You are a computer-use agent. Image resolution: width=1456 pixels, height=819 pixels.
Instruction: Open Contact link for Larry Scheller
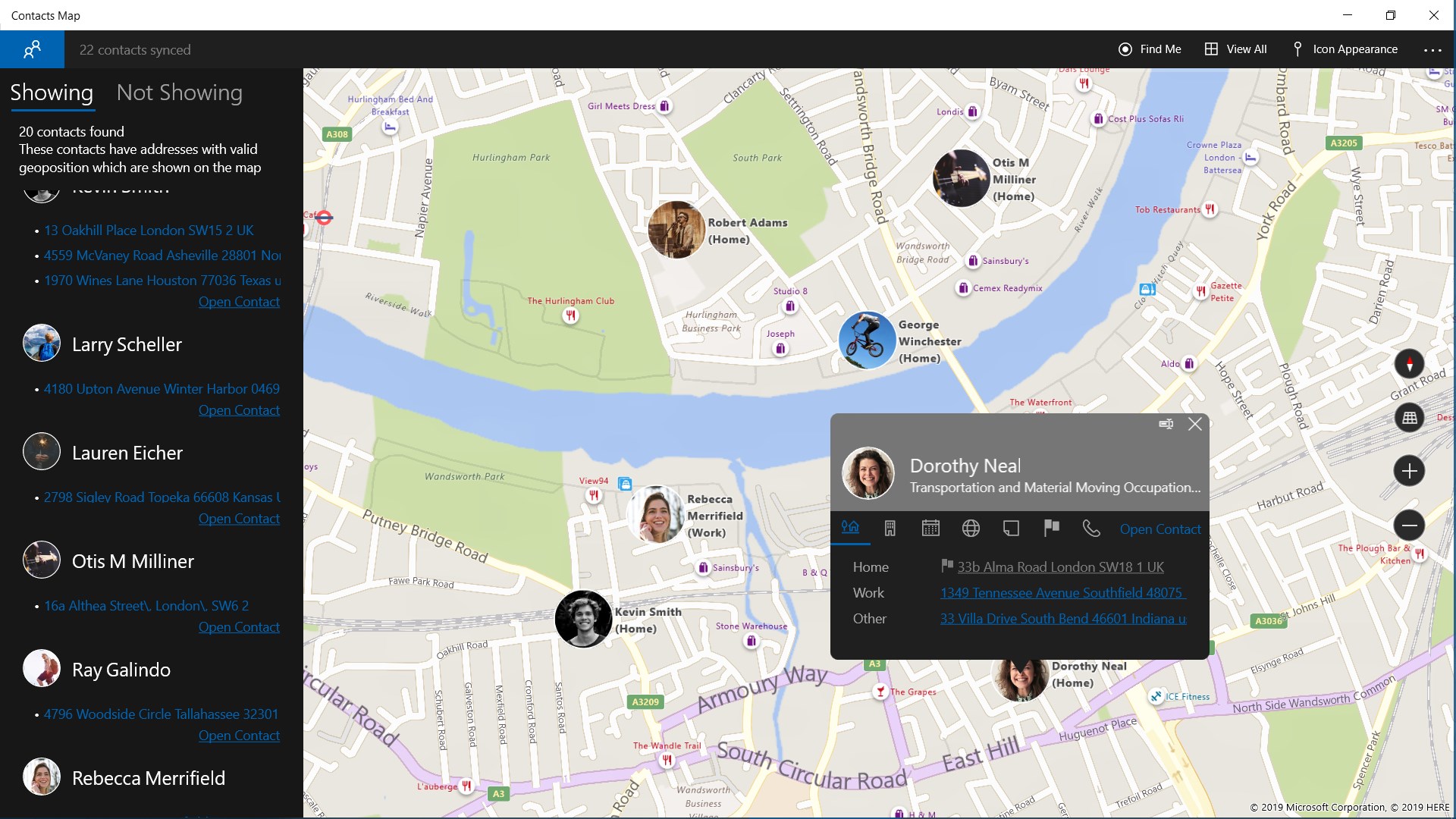tap(239, 410)
